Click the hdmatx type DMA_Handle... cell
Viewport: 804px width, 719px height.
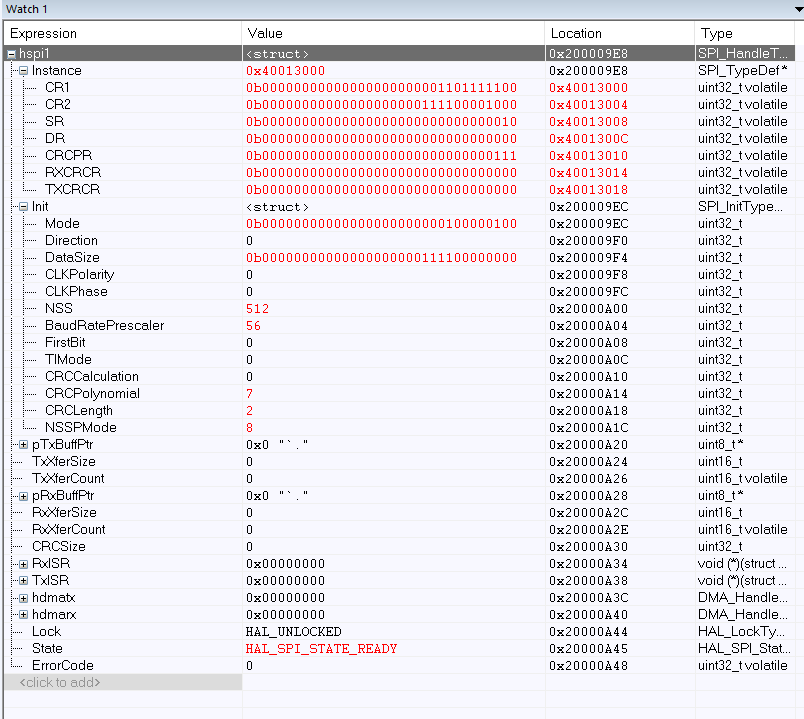(x=742, y=598)
